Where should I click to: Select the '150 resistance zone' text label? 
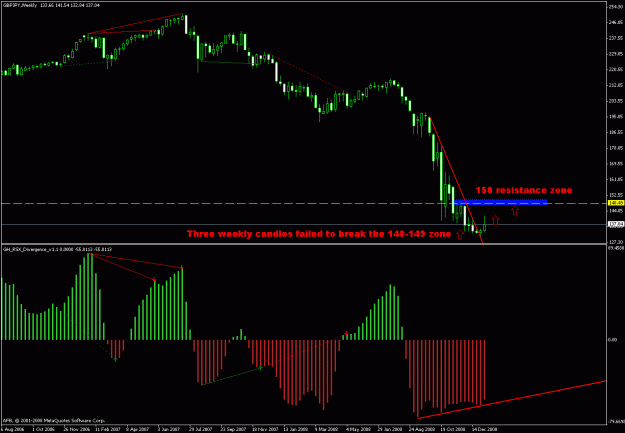click(x=524, y=190)
